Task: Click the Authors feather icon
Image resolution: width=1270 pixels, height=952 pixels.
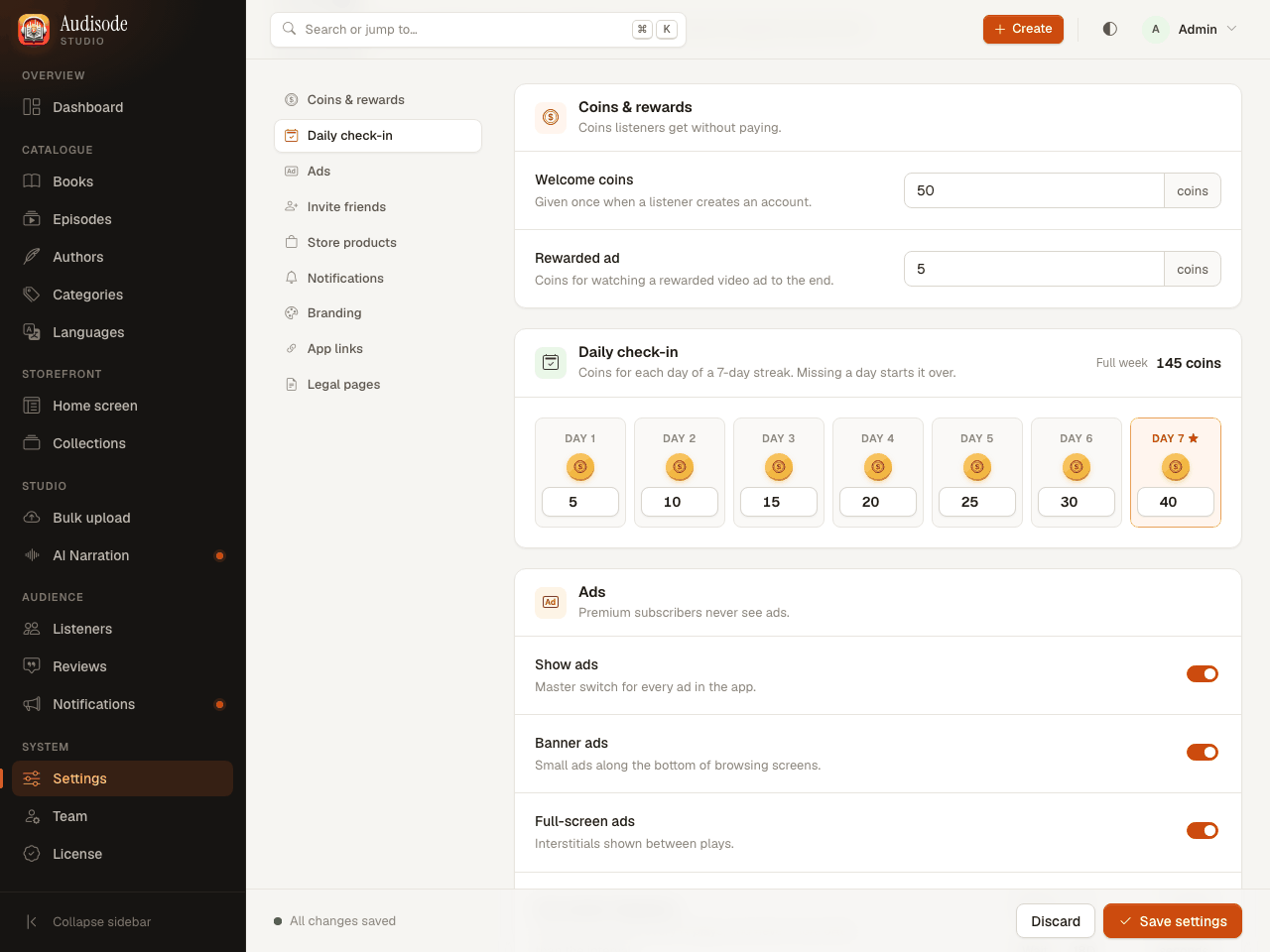Action: [x=32, y=257]
